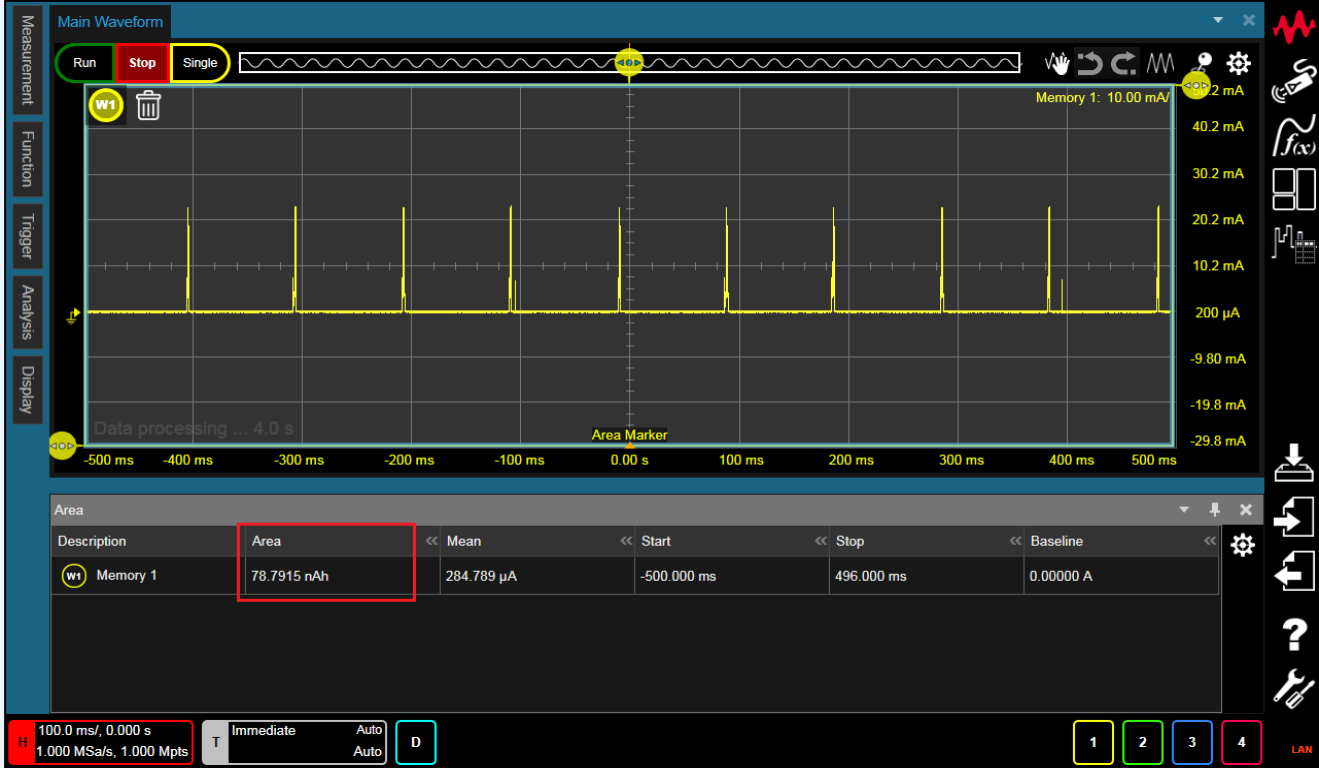The image size is (1319, 768).
Task: Click the Area Marker label on graph
Action: pos(629,435)
